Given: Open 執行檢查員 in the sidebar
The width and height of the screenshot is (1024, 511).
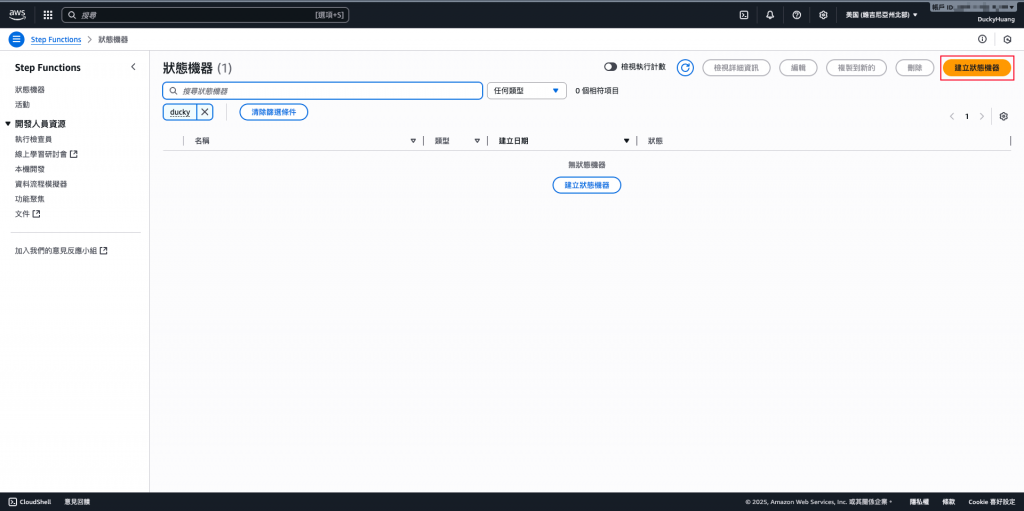Looking at the screenshot, I should (33, 139).
